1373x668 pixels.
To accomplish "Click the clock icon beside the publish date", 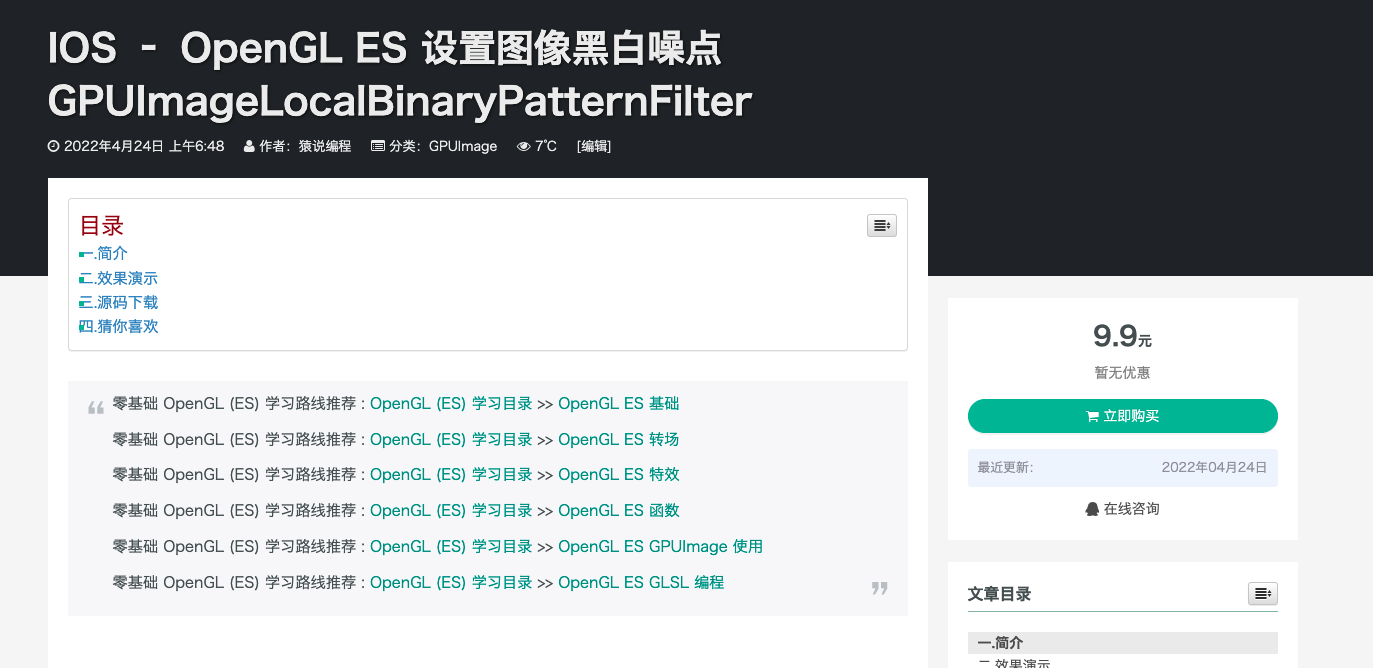I will (x=53, y=145).
